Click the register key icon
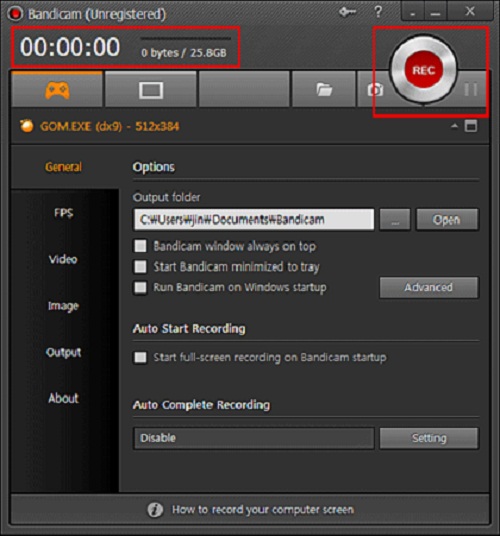 pos(348,12)
